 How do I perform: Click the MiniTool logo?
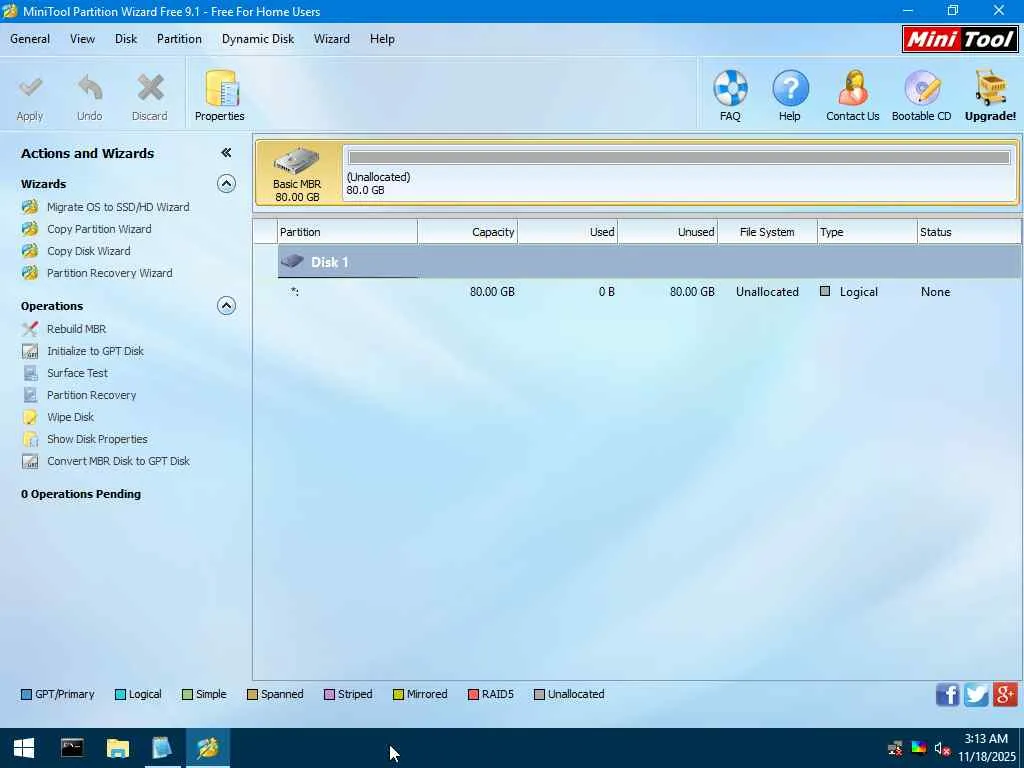click(x=960, y=39)
